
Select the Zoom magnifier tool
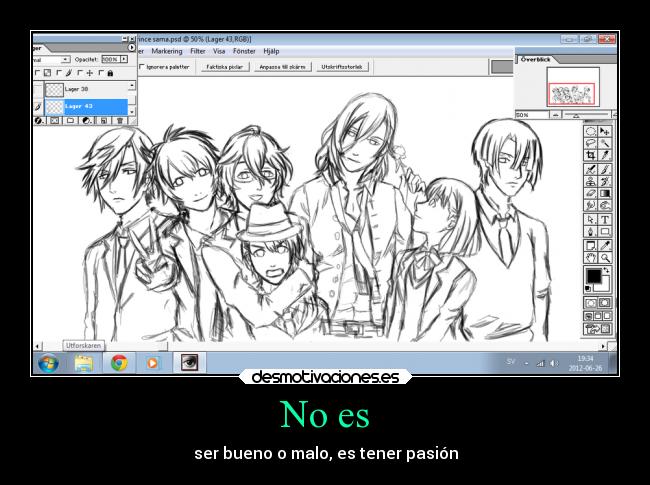click(x=605, y=258)
